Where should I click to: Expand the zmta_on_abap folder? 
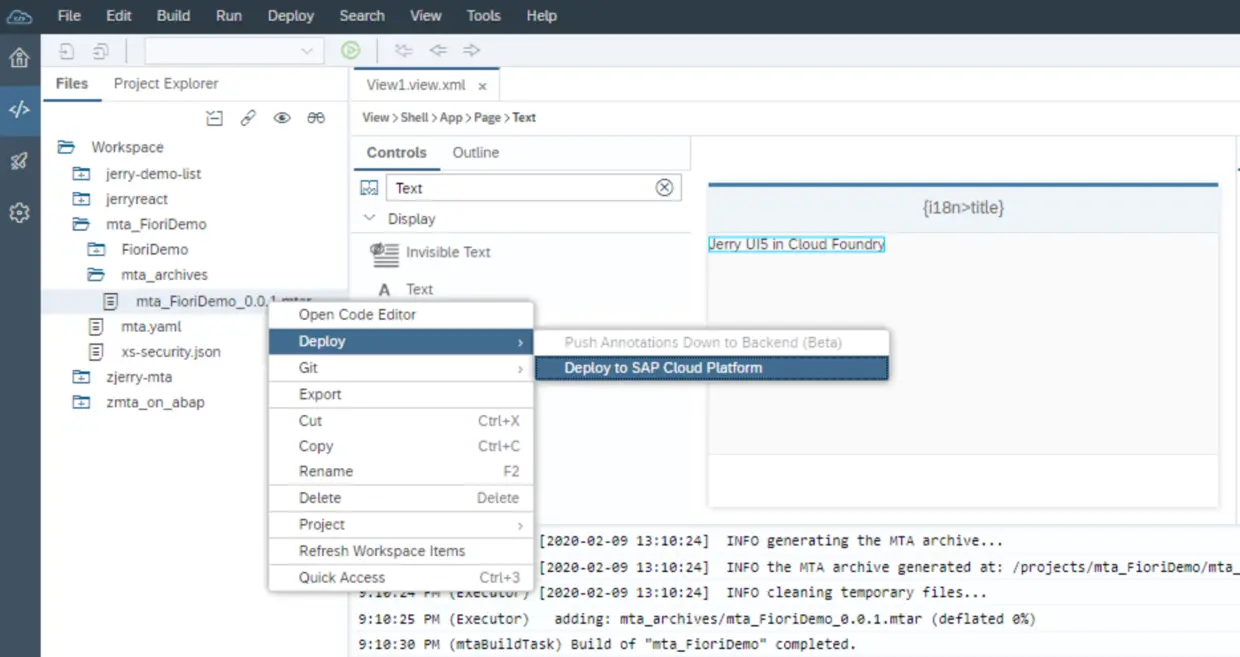pyautogui.click(x=81, y=403)
